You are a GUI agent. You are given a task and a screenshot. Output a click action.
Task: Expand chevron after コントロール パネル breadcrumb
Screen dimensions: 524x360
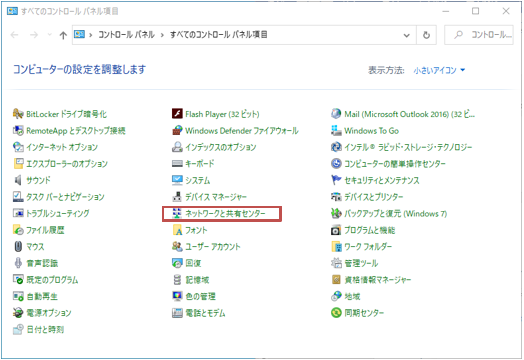162,35
